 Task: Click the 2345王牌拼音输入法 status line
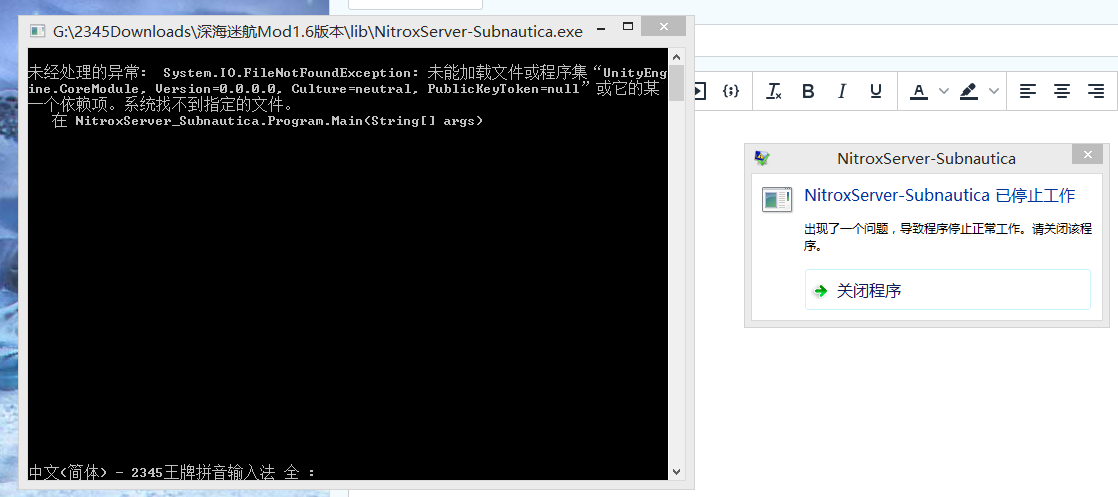pyautogui.click(x=171, y=472)
